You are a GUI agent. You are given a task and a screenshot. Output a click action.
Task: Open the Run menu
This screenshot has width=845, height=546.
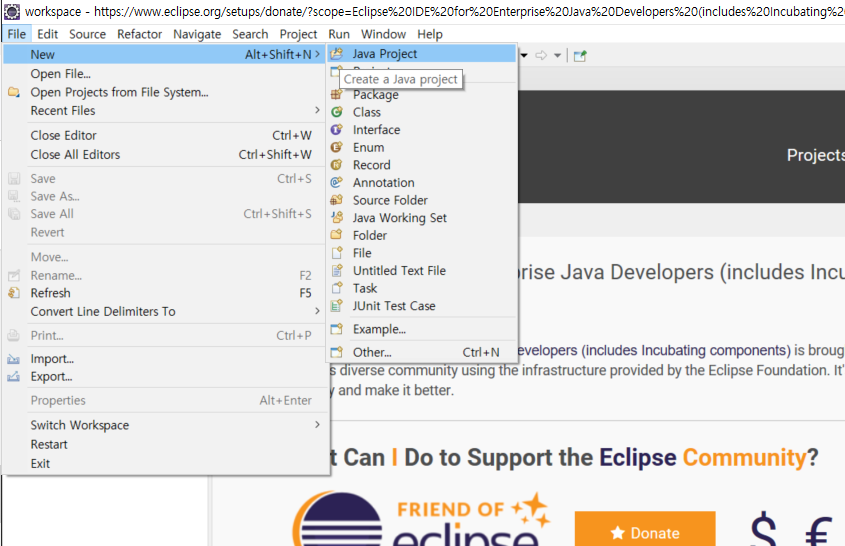pyautogui.click(x=339, y=34)
